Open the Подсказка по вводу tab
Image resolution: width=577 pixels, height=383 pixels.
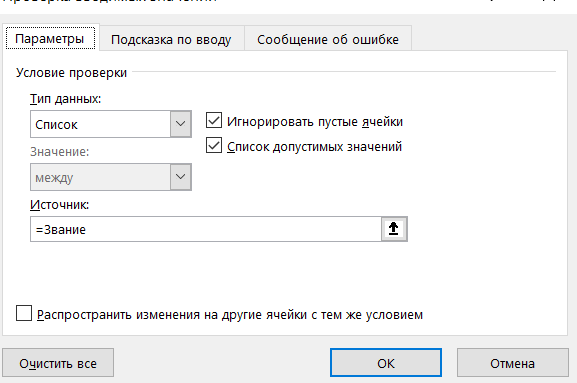click(x=171, y=39)
